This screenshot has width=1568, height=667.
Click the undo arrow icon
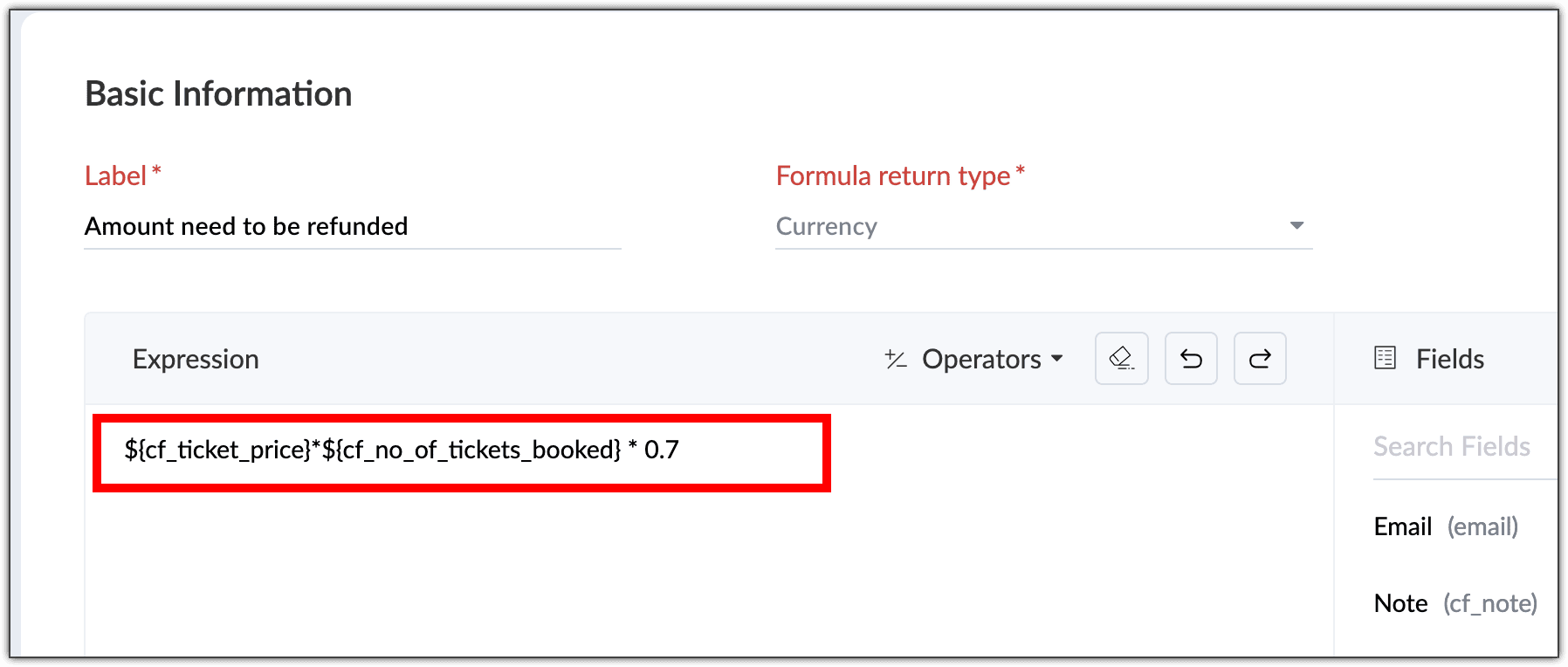[x=1191, y=358]
